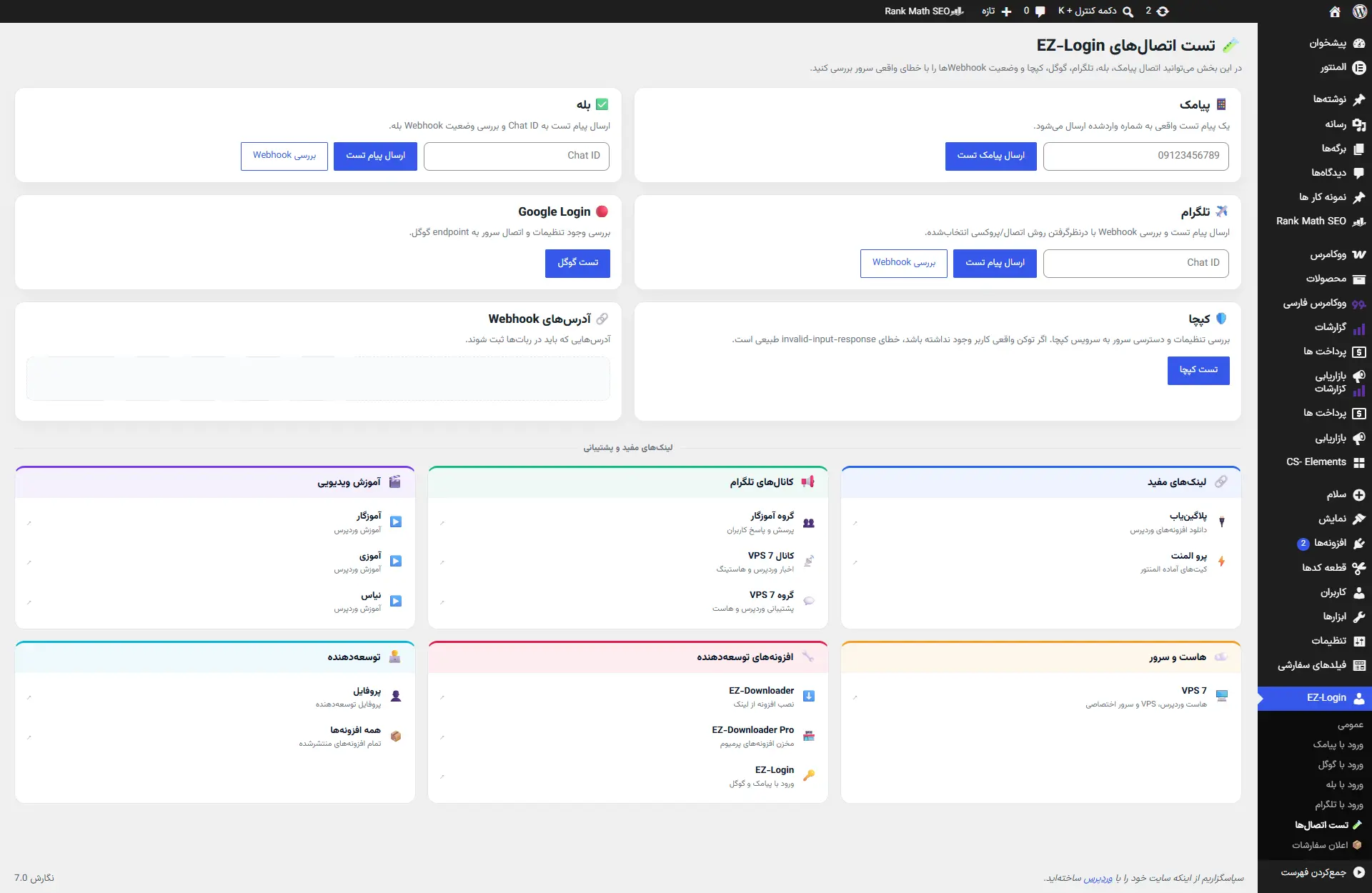Send test message in 'بله' card
Viewport: 1372px width, 893px height.
pyautogui.click(x=375, y=156)
